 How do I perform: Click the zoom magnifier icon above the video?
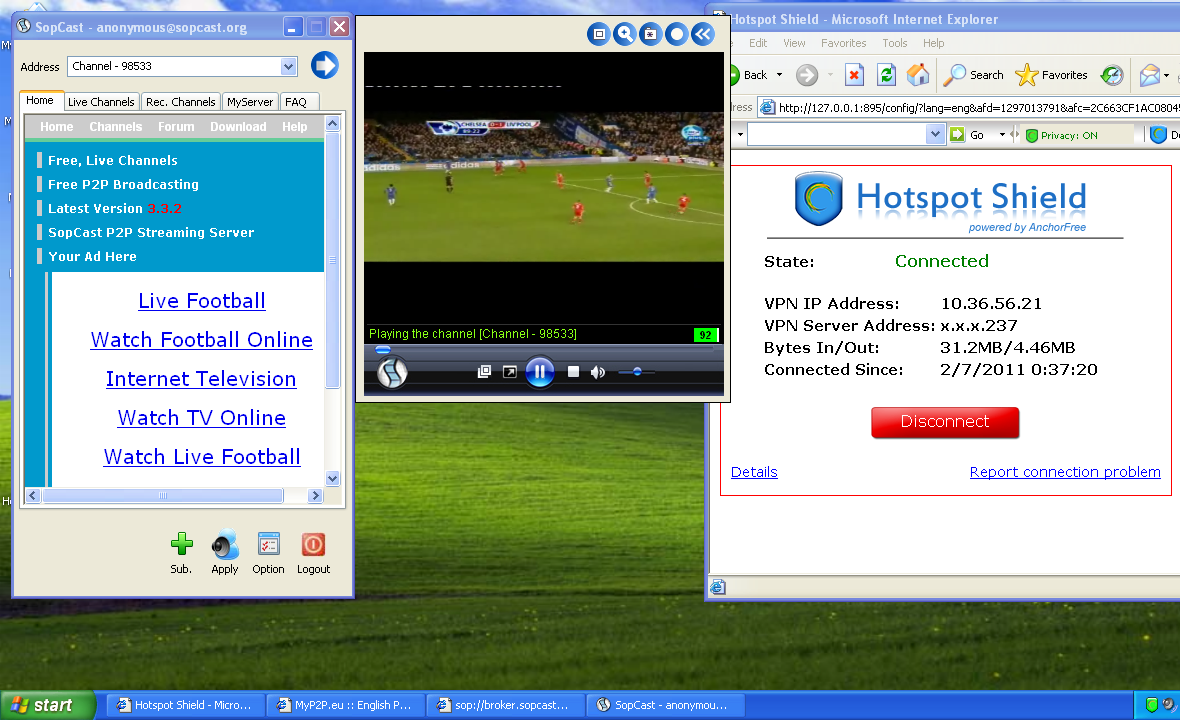tap(625, 34)
